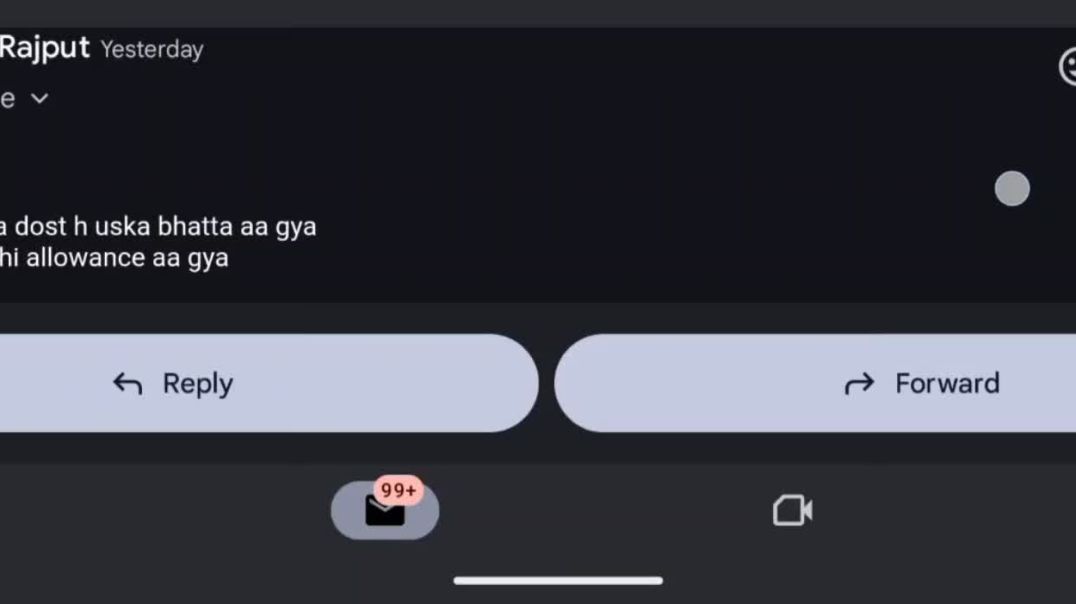The width and height of the screenshot is (1076, 604).
Task: Tap the line "dost h uska bhatta aa gya"
Action: pos(160,227)
